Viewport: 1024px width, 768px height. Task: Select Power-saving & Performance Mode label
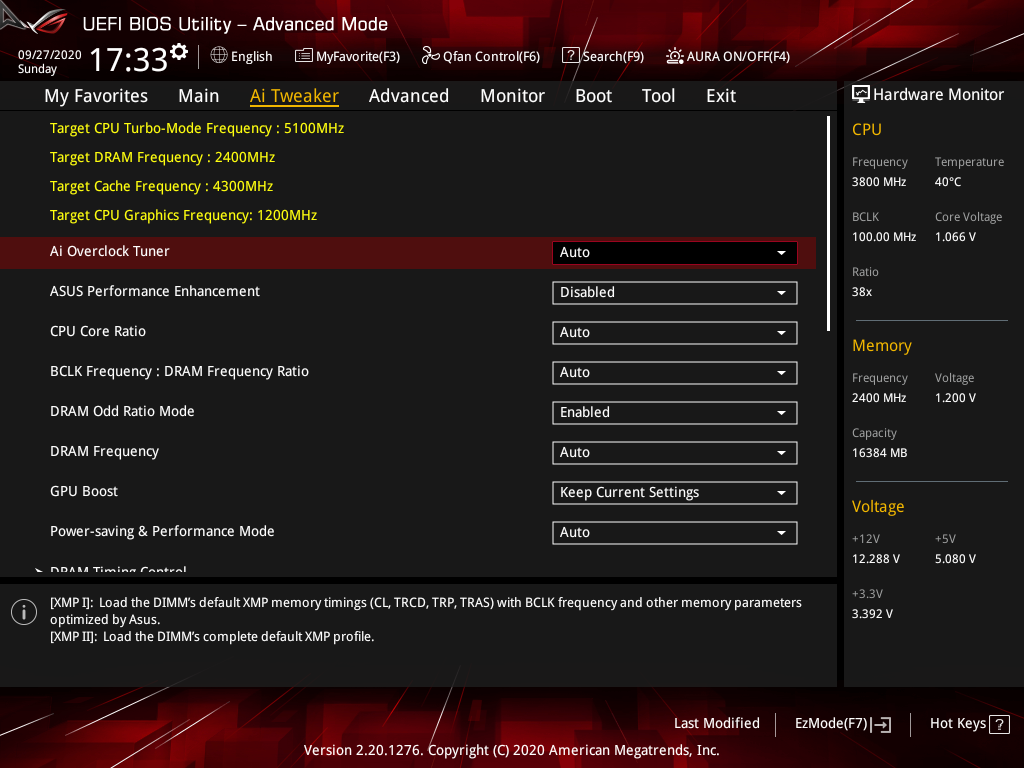[162, 532]
